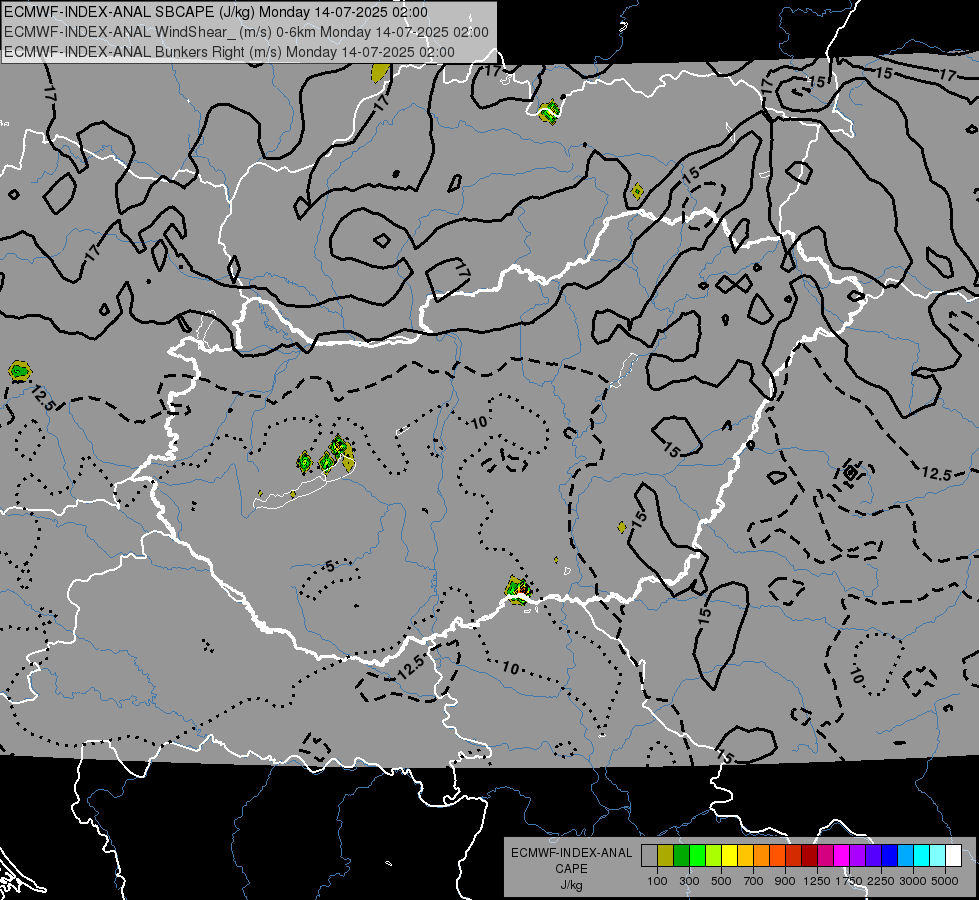Click the legend label 3000

[913, 881]
